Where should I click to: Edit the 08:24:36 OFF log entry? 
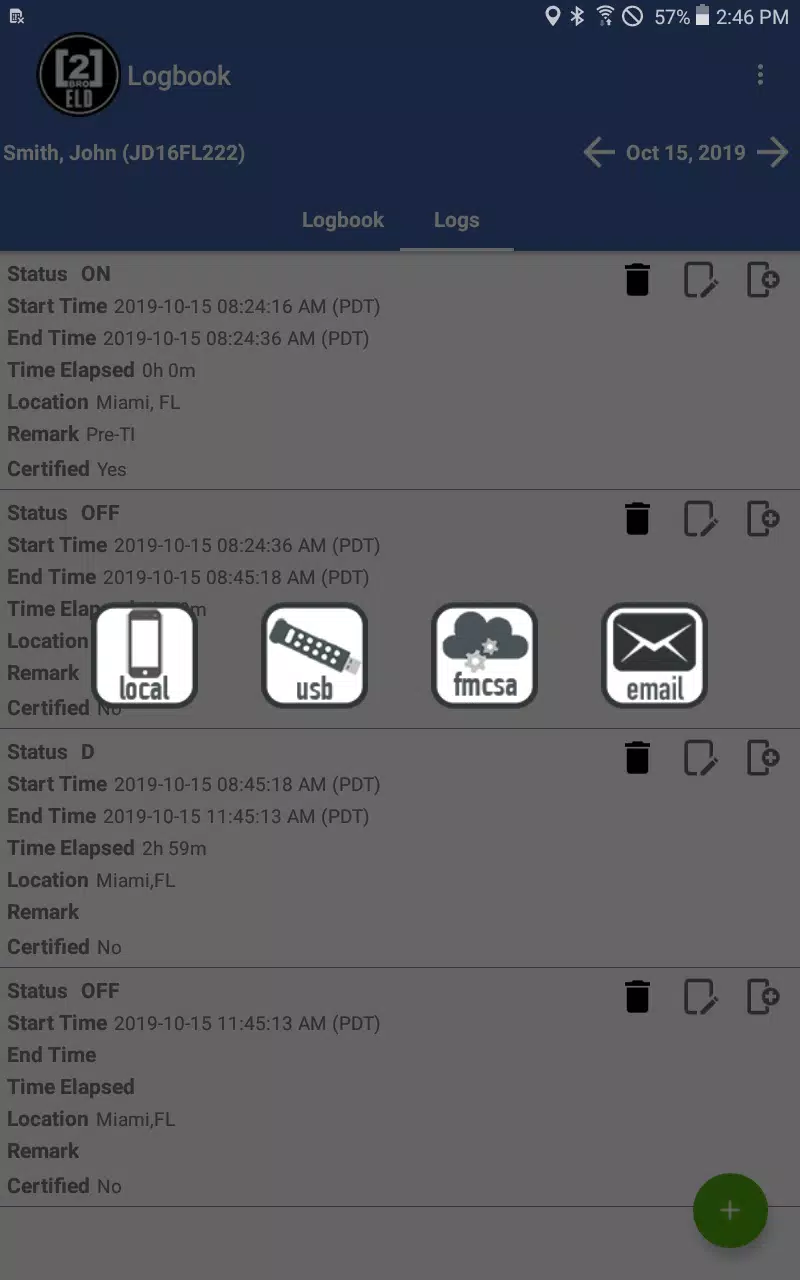701,519
